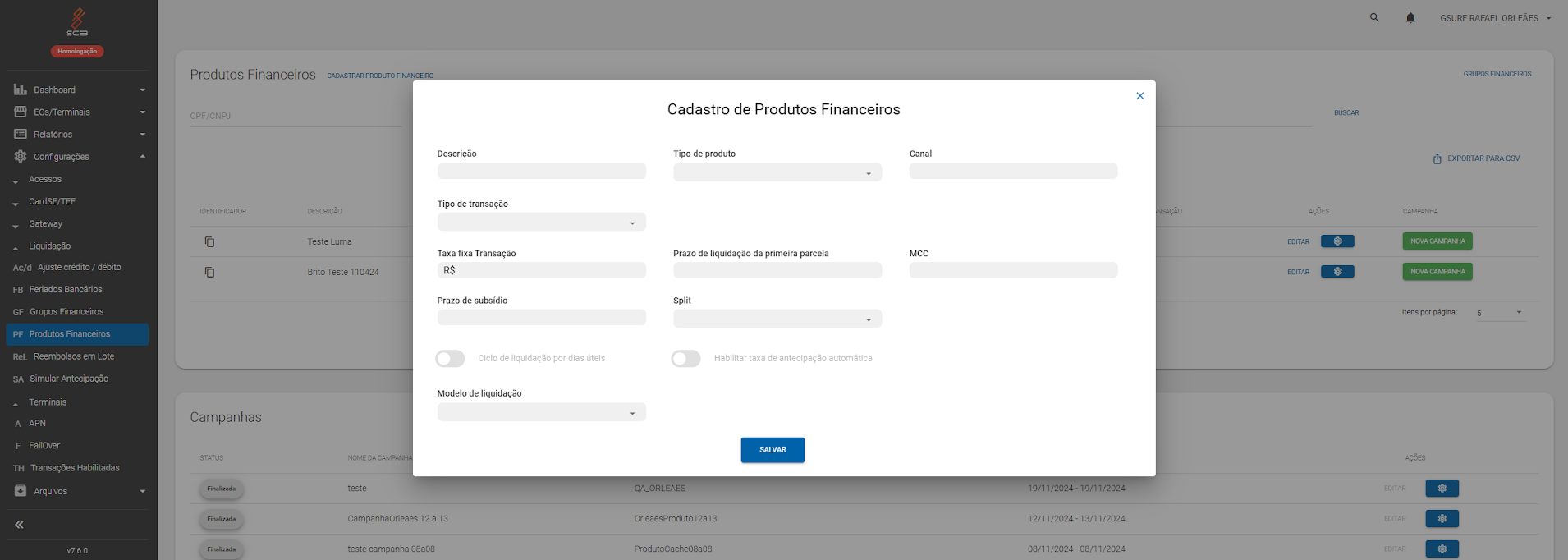
Task: Open Grupos Financeiros sidebar item
Action: [77, 312]
